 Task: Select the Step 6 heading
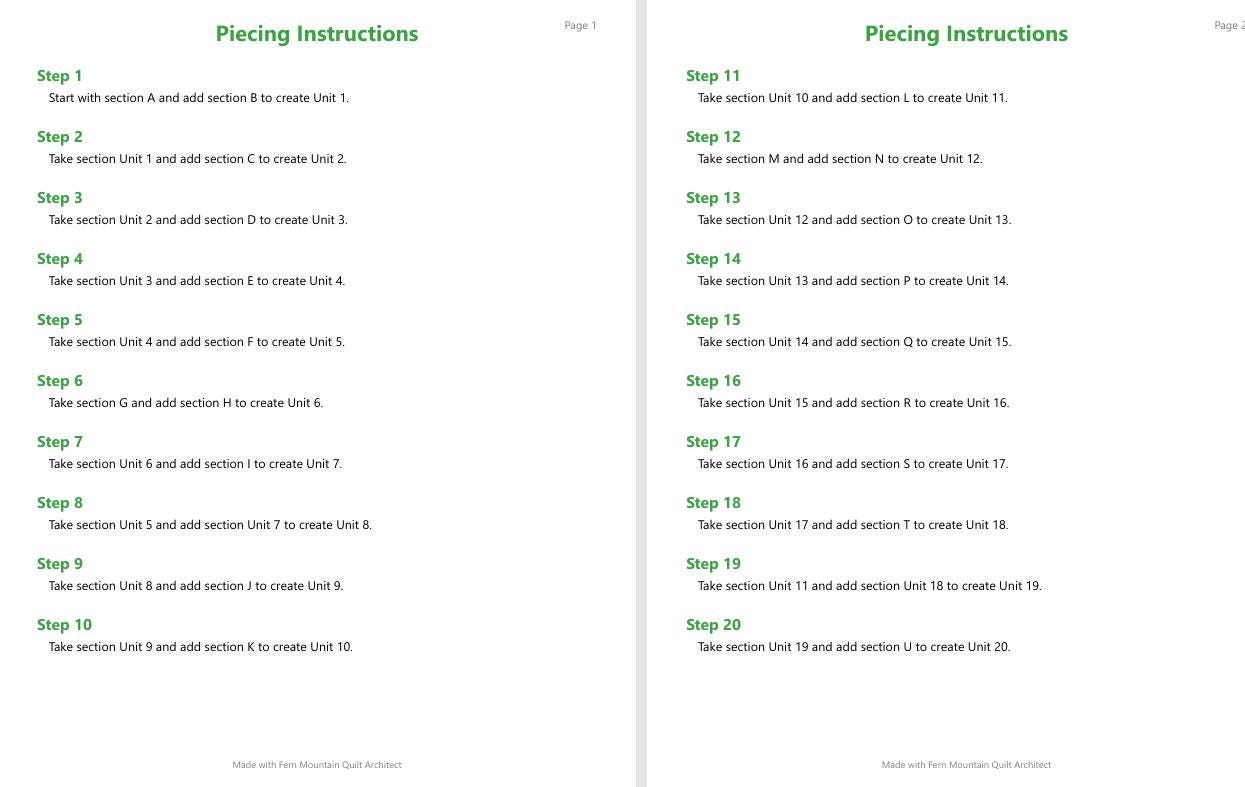tap(60, 381)
